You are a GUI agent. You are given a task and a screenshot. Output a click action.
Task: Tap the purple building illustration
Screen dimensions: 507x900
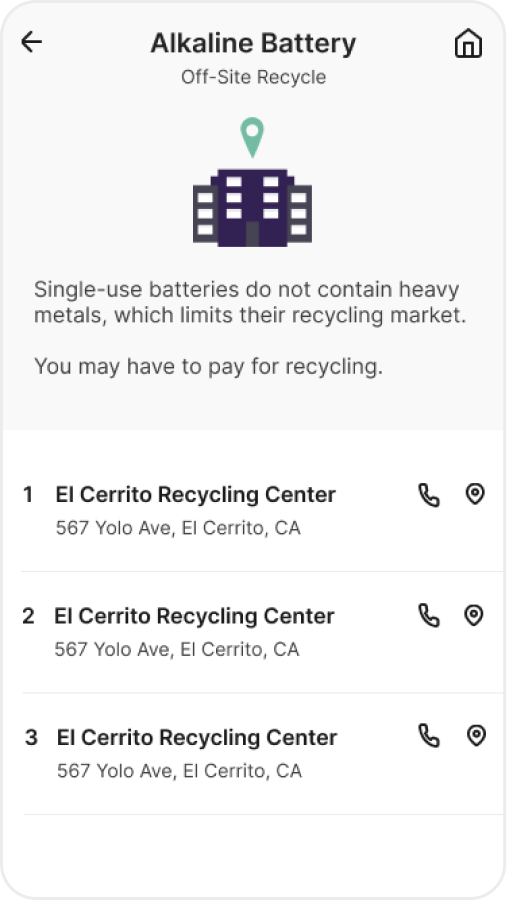(x=252, y=208)
